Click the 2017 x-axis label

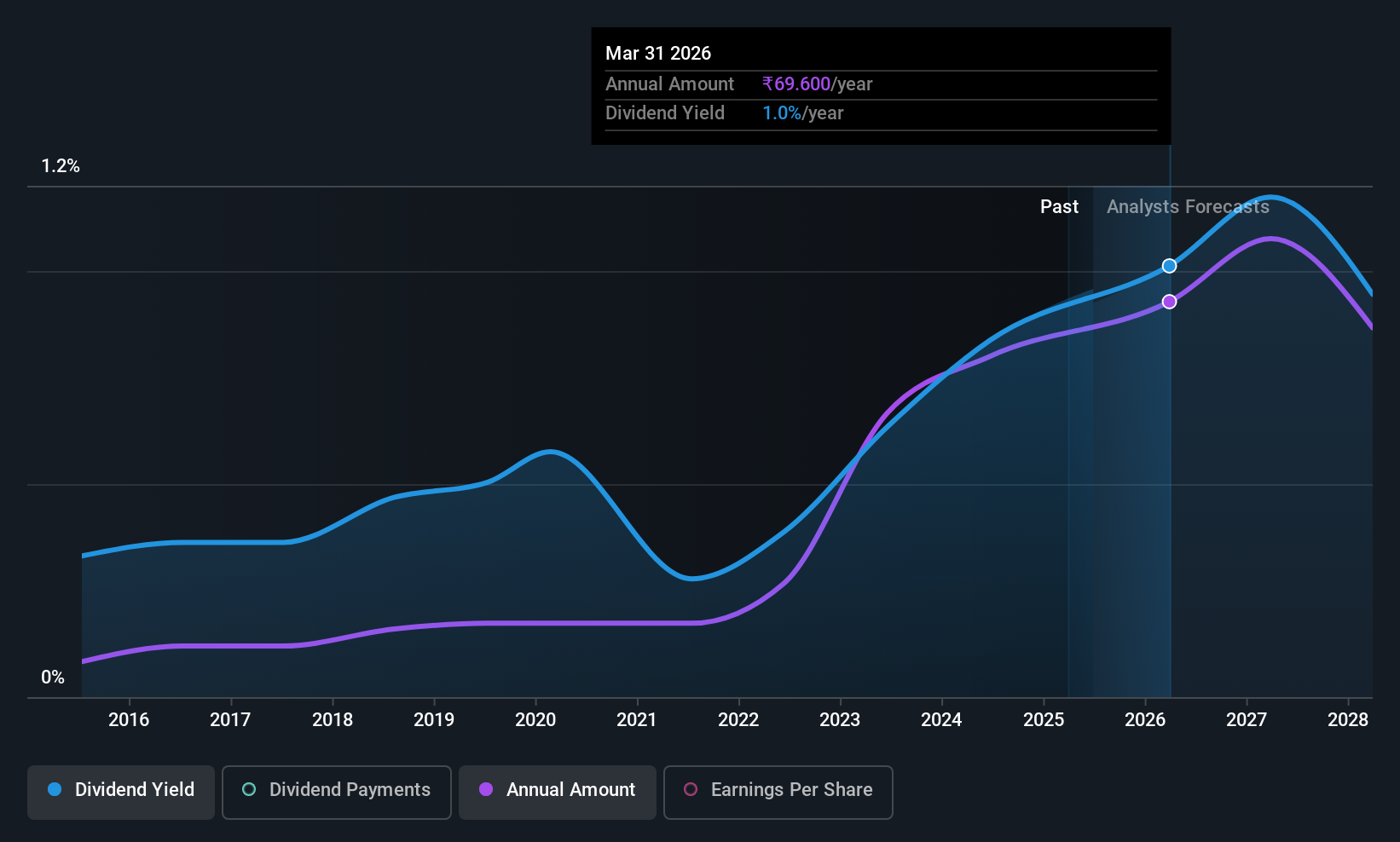(x=230, y=719)
